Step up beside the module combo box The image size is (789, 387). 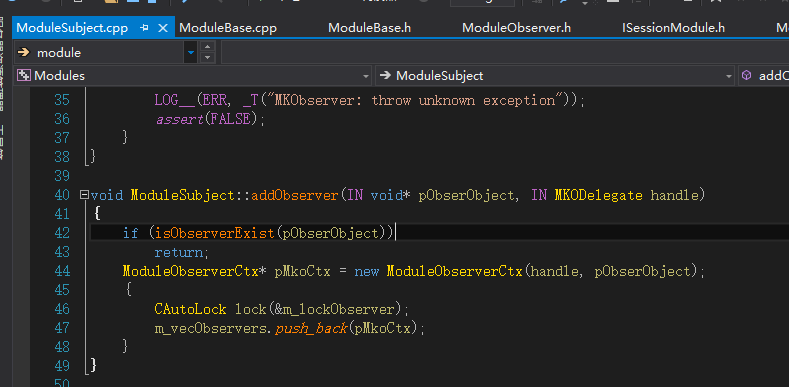[207, 47]
